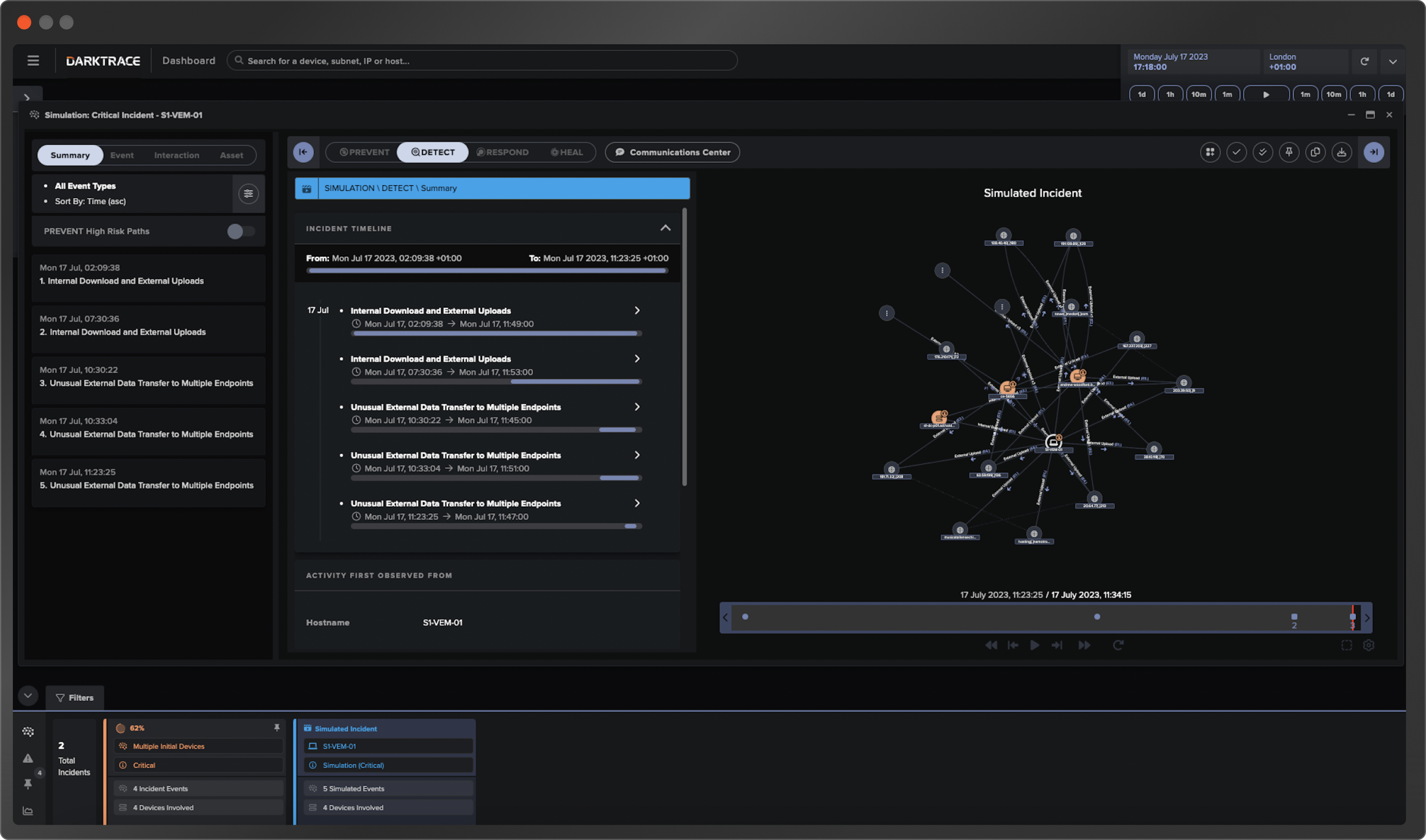Image resolution: width=1426 pixels, height=840 pixels.
Task: Open the dropdown chevron beside refresh
Action: point(1392,61)
